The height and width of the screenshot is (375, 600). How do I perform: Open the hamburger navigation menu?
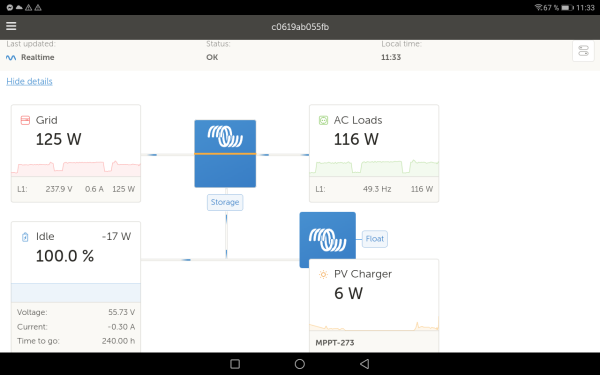tap(11, 26)
